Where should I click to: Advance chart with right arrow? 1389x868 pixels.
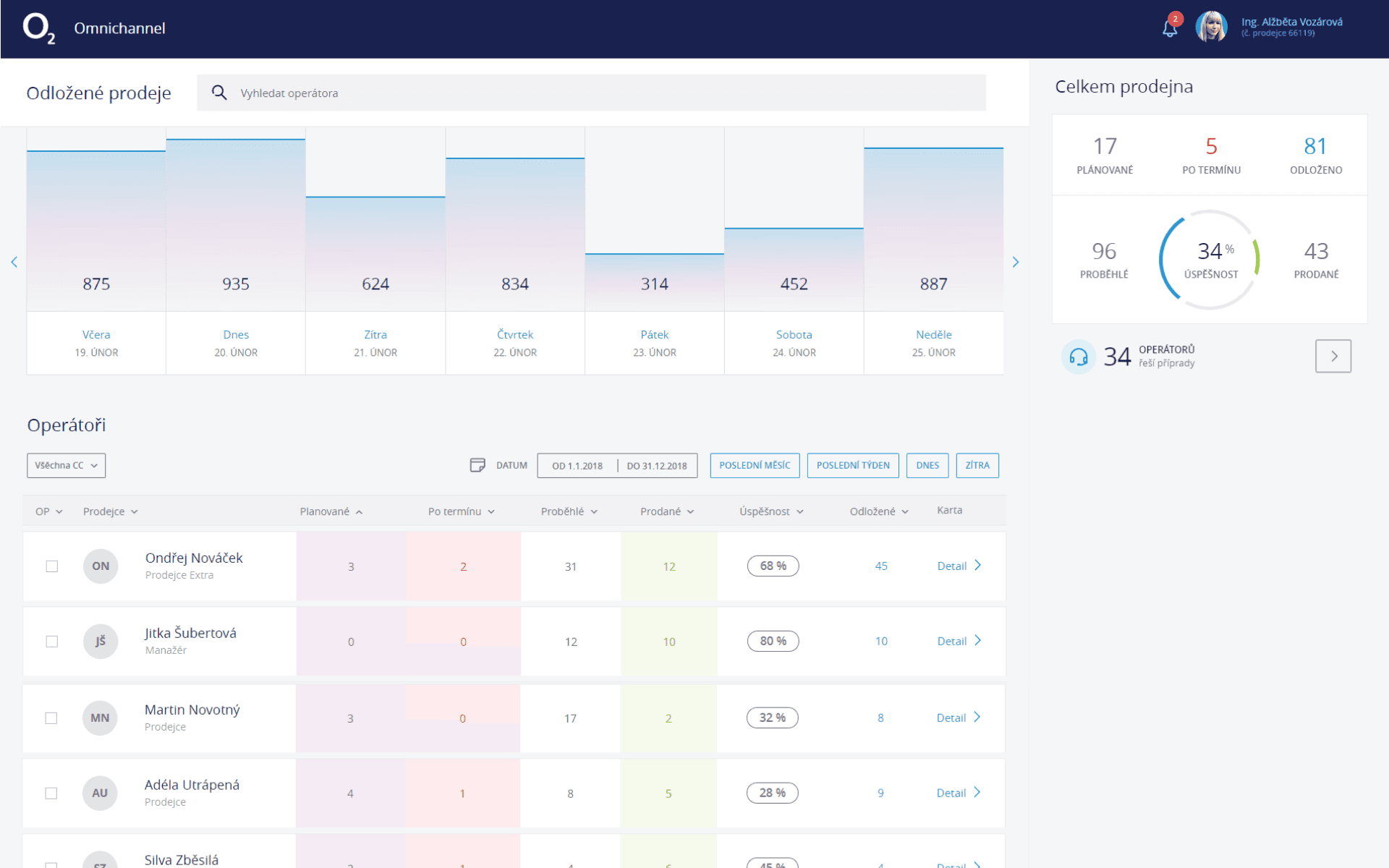pyautogui.click(x=1016, y=262)
